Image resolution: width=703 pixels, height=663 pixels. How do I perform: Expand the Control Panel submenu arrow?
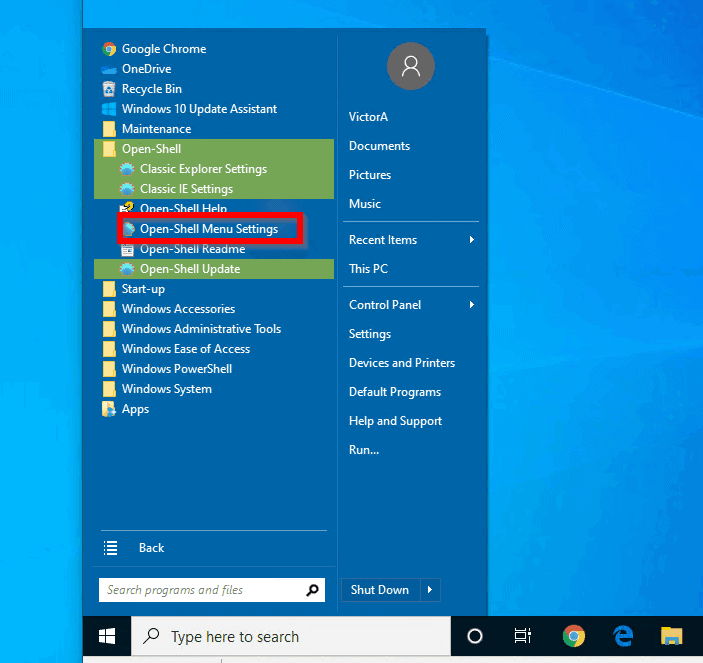(x=472, y=305)
